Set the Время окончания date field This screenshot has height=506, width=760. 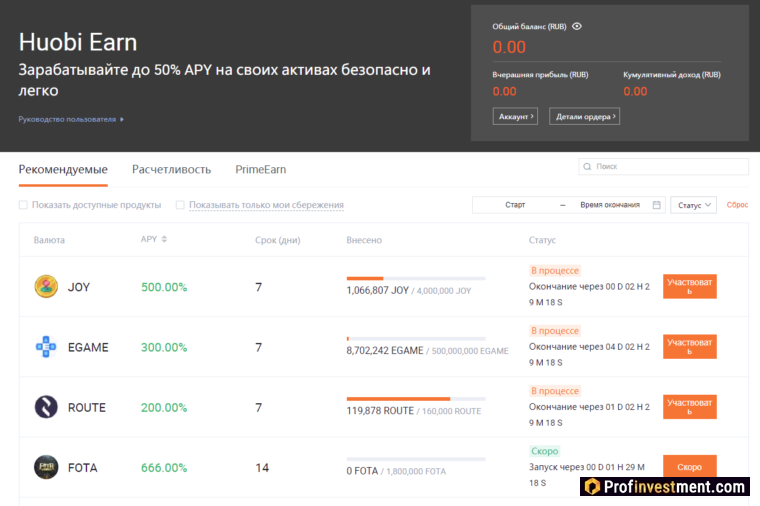click(610, 205)
